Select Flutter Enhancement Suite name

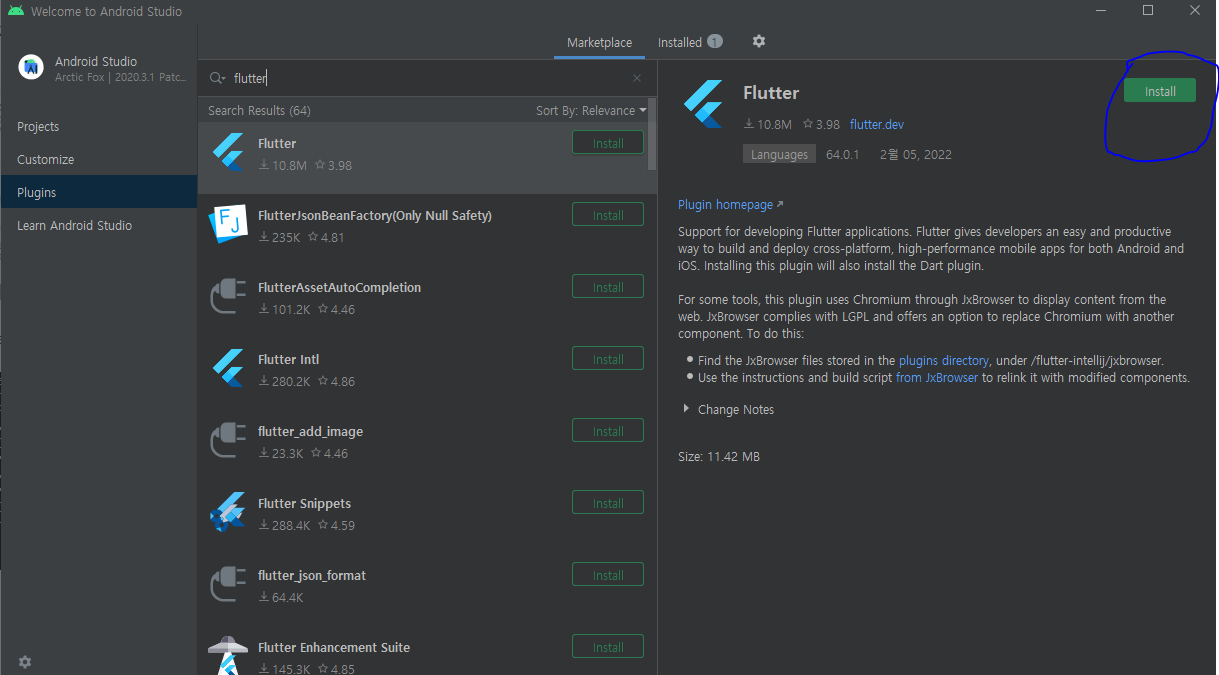coord(334,648)
